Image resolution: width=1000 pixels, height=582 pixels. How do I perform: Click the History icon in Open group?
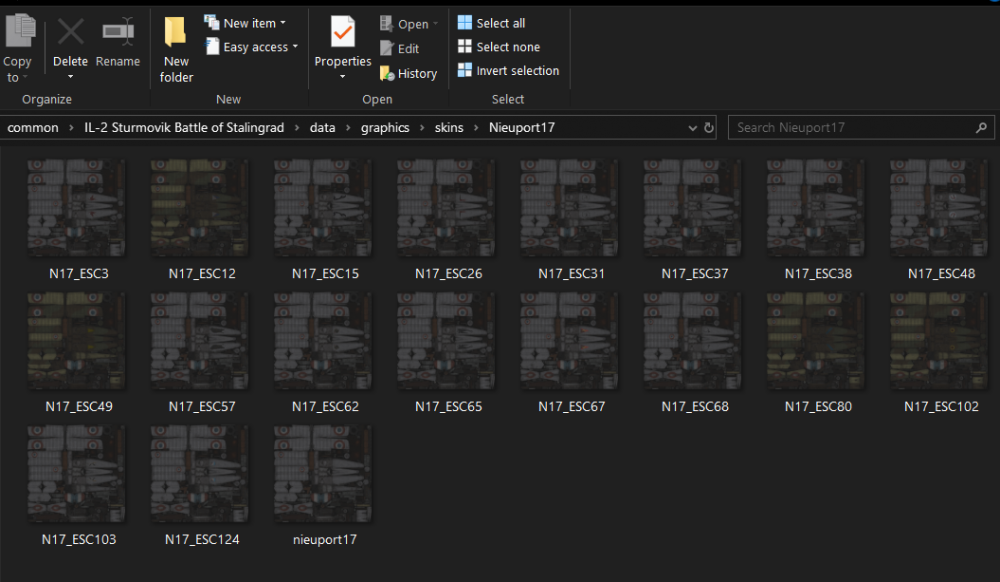click(x=408, y=73)
